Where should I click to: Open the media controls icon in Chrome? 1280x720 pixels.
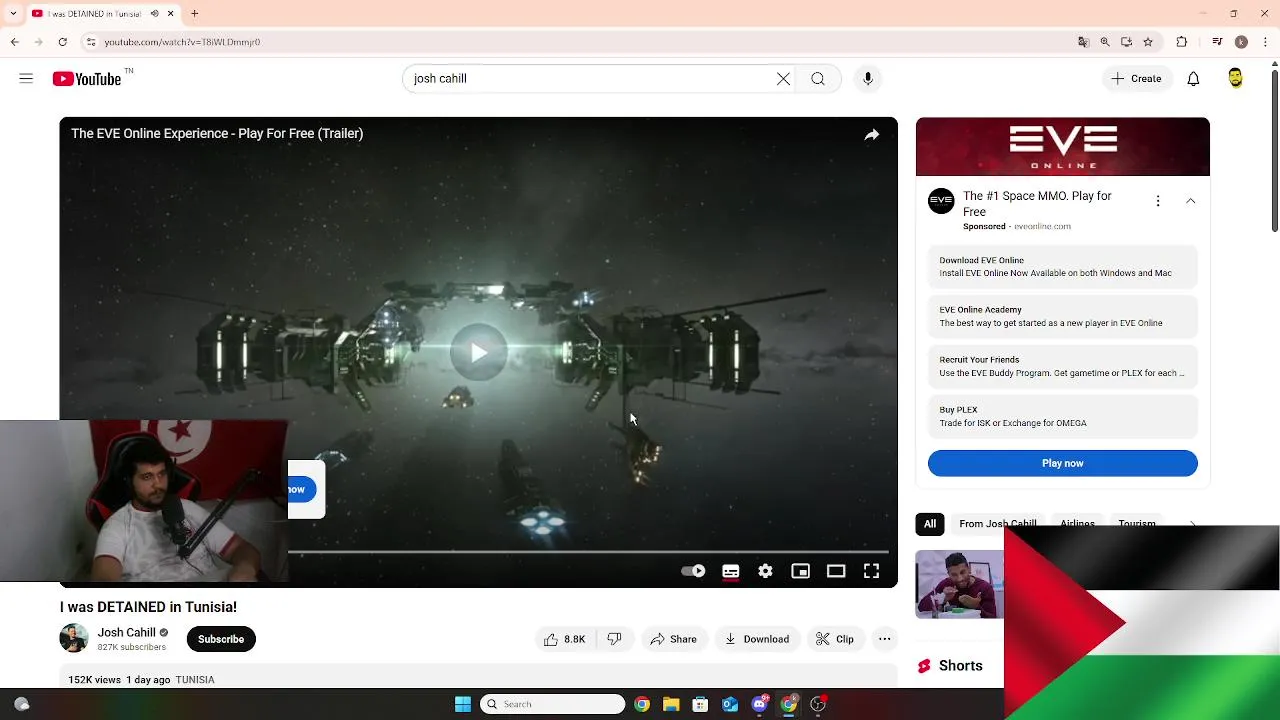tap(1217, 42)
